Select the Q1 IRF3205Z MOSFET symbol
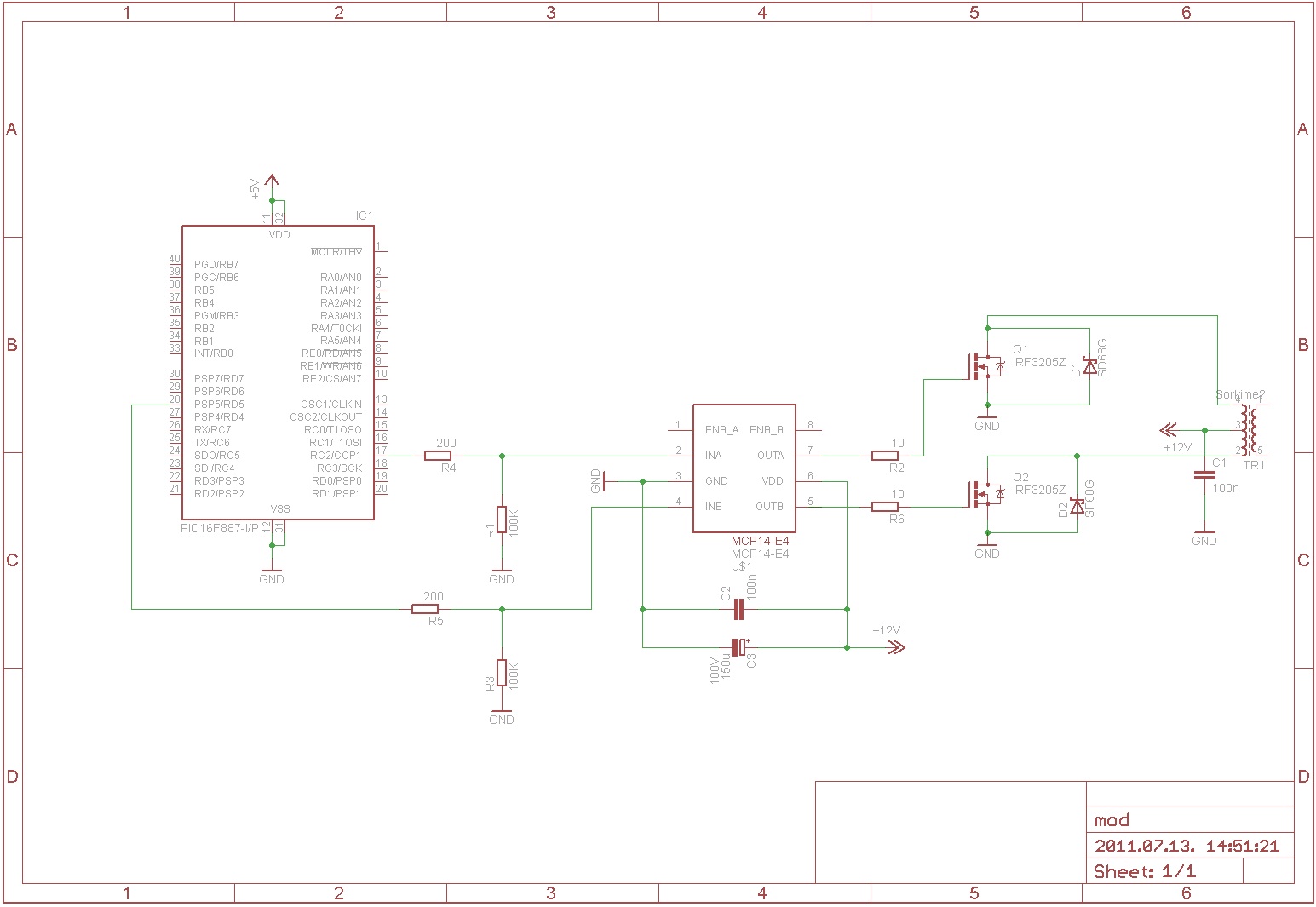Screen dimensions: 1316x907 [986, 366]
